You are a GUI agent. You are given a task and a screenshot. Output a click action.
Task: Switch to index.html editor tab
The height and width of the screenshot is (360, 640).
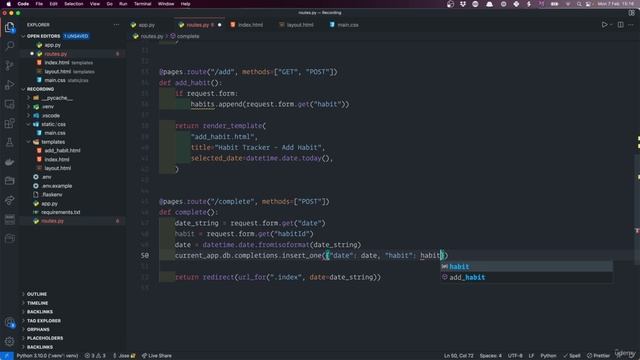247,25
